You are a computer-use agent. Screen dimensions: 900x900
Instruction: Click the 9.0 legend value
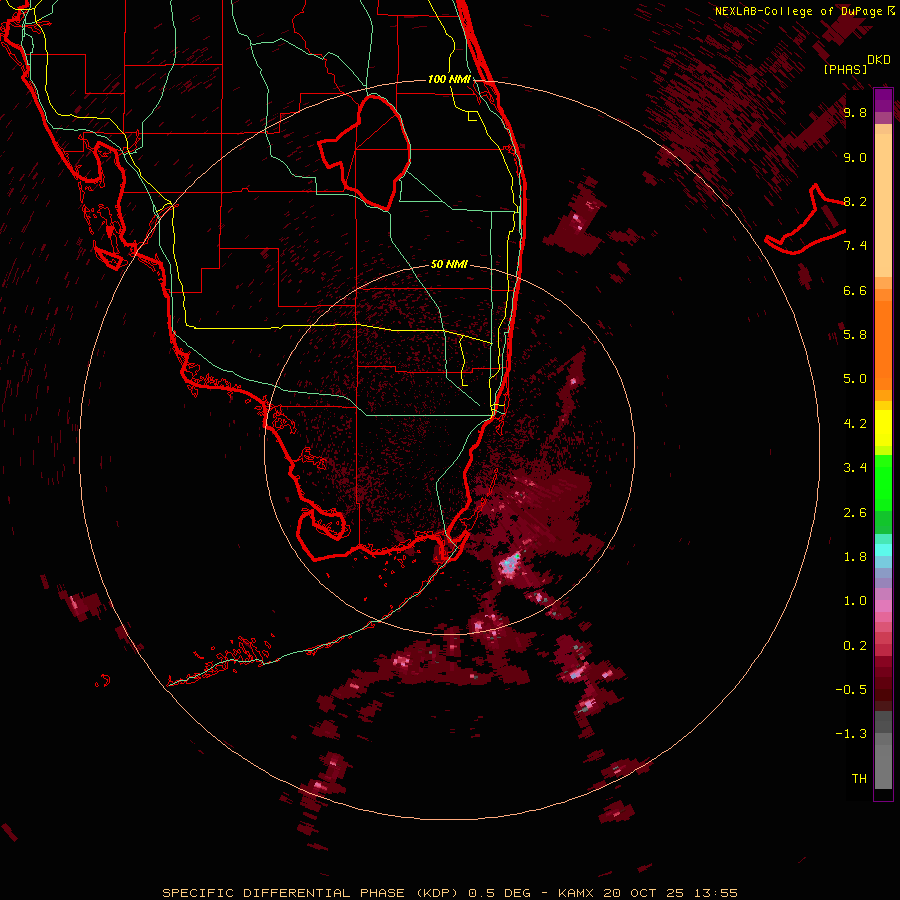855,157
